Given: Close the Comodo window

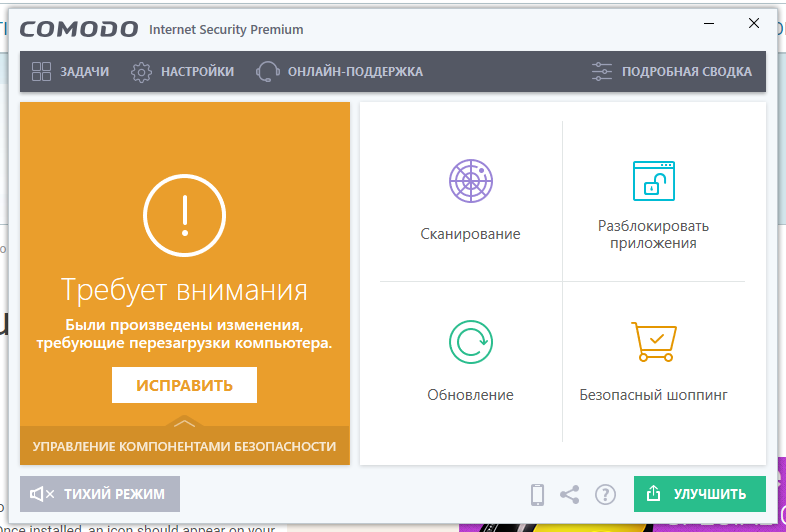Looking at the screenshot, I should (x=754, y=23).
